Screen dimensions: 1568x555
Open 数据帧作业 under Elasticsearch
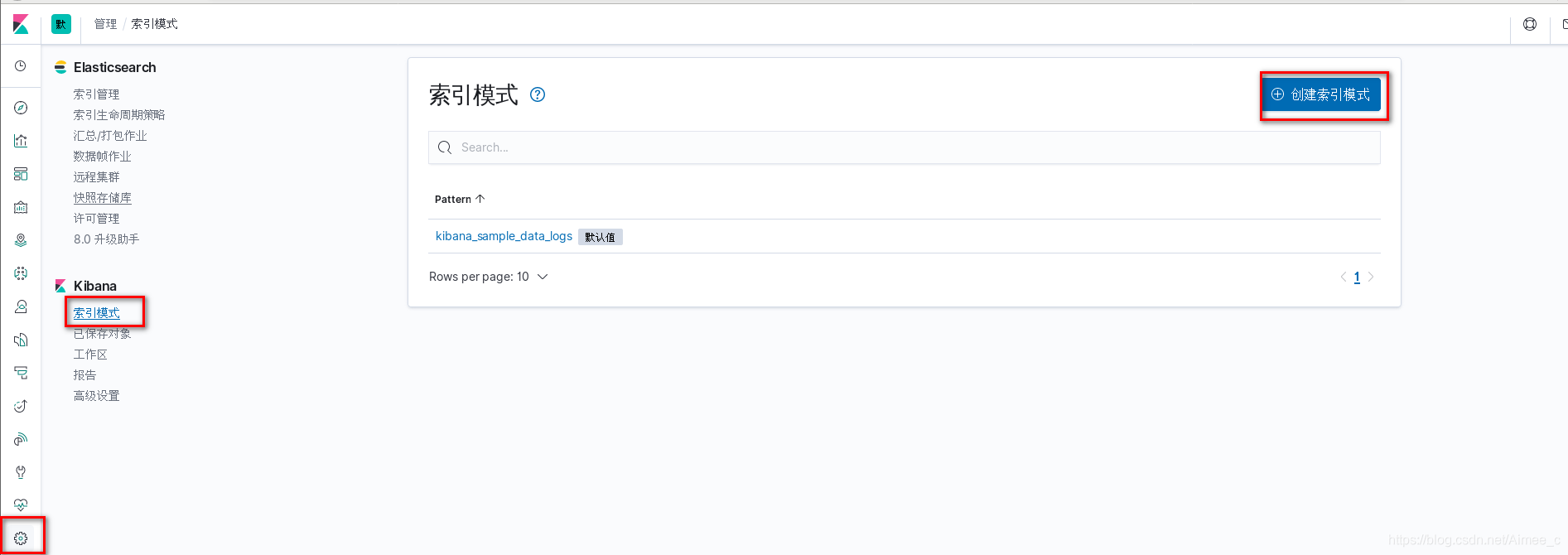(x=102, y=157)
